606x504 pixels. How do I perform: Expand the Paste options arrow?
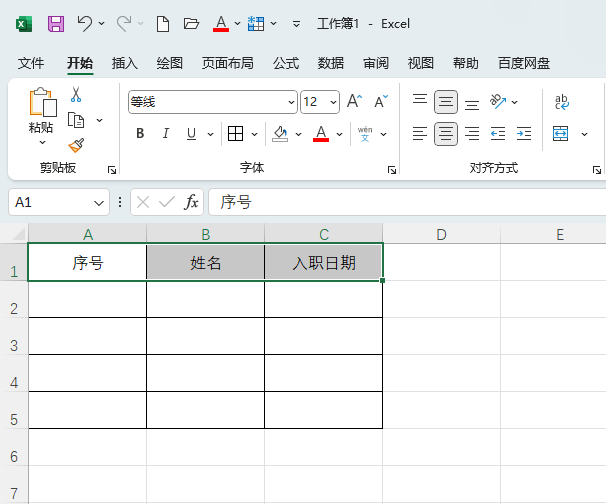pos(43,143)
